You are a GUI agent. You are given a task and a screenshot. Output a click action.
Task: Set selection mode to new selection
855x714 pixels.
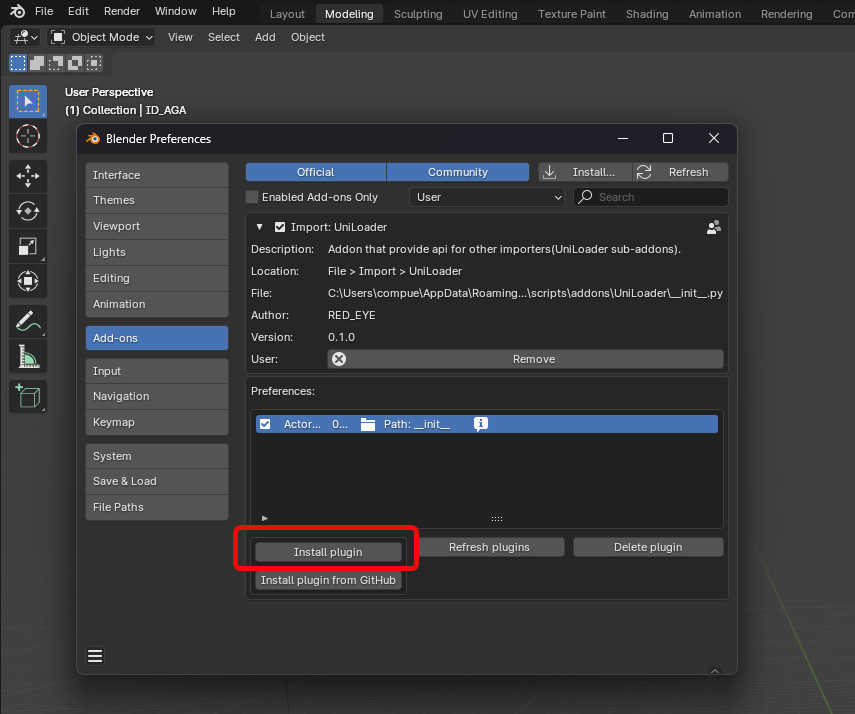point(18,63)
